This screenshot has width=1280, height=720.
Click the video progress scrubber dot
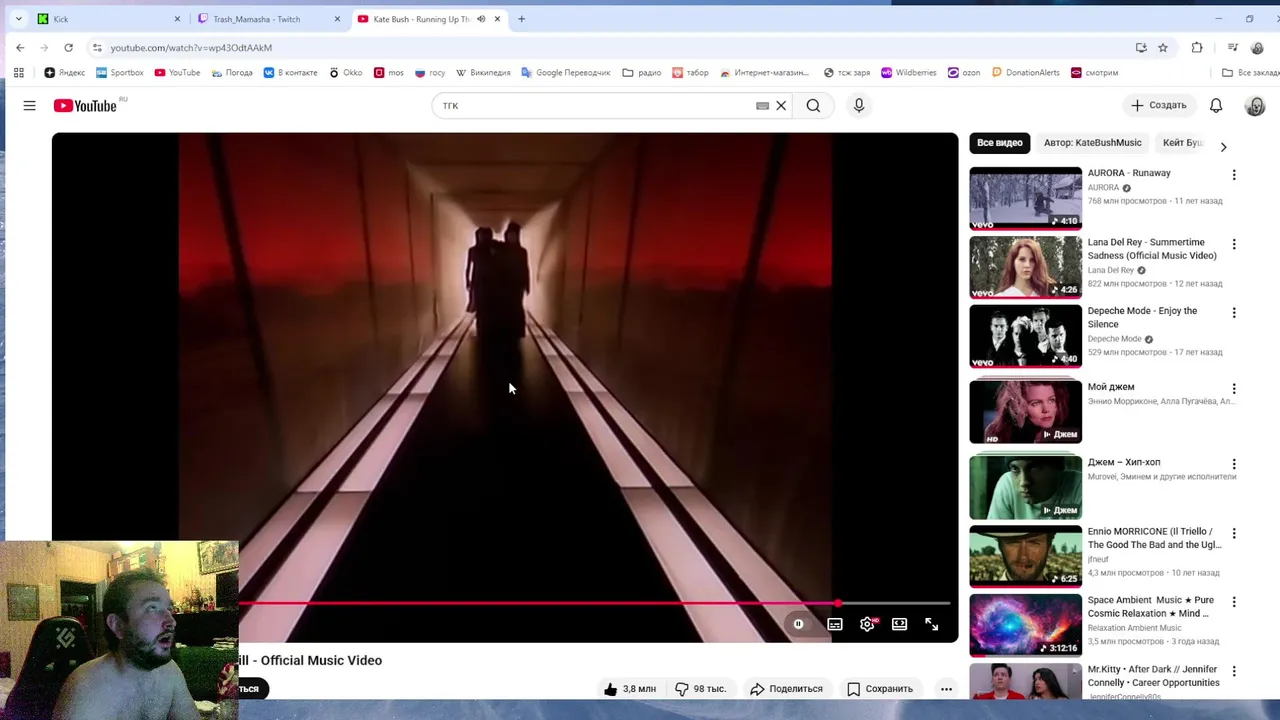coord(838,603)
